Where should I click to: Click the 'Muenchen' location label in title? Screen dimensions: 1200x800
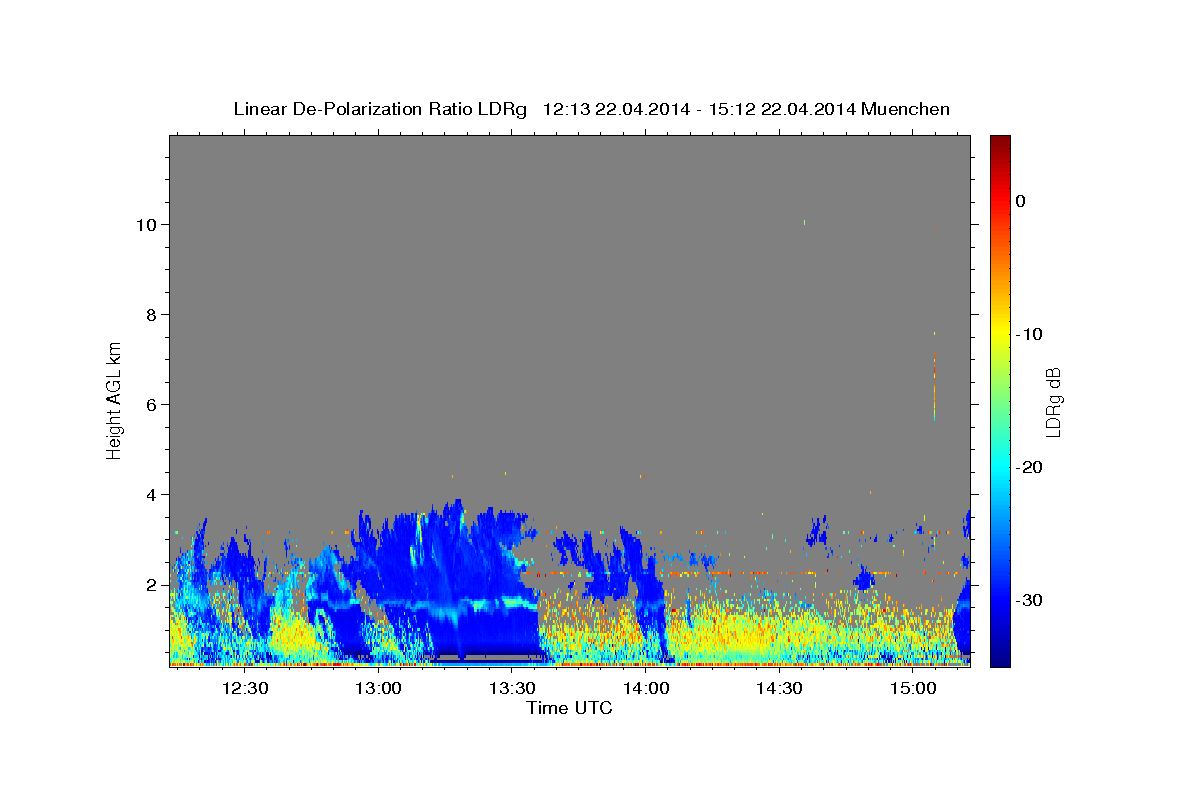point(907,109)
